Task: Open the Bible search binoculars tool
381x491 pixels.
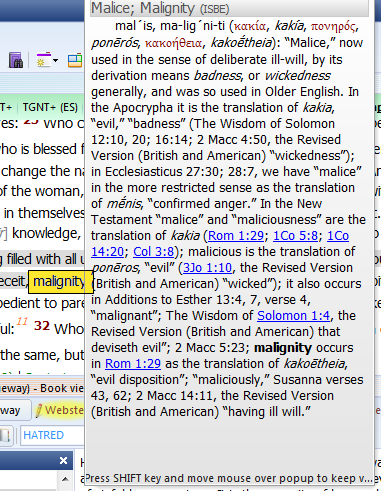Action: coord(15,60)
